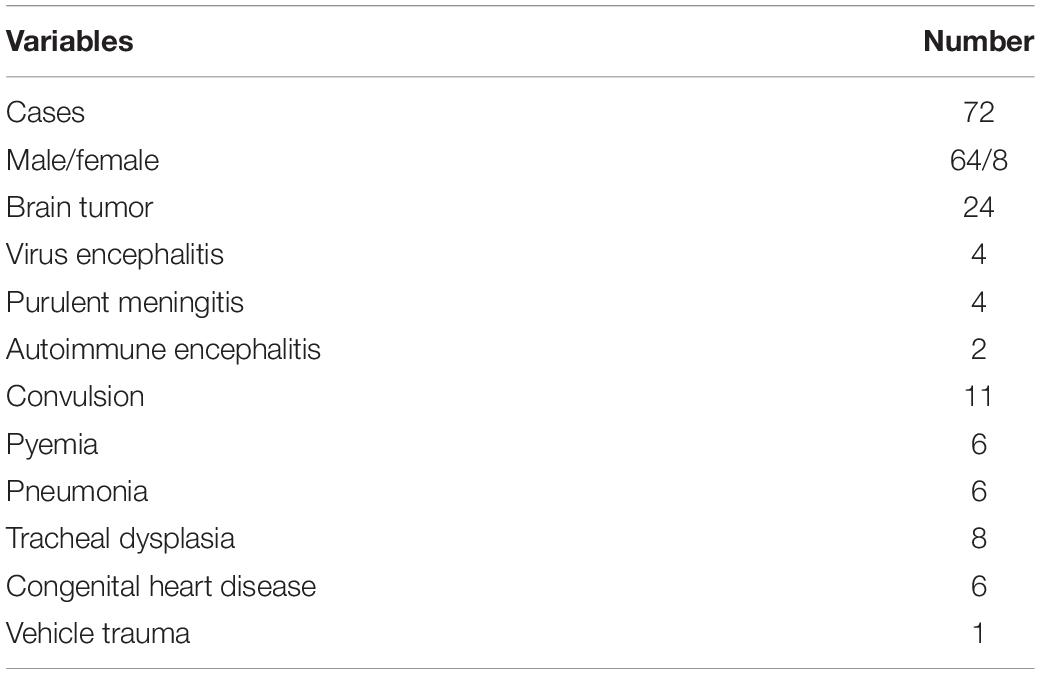Click the Number column header

tap(978, 41)
